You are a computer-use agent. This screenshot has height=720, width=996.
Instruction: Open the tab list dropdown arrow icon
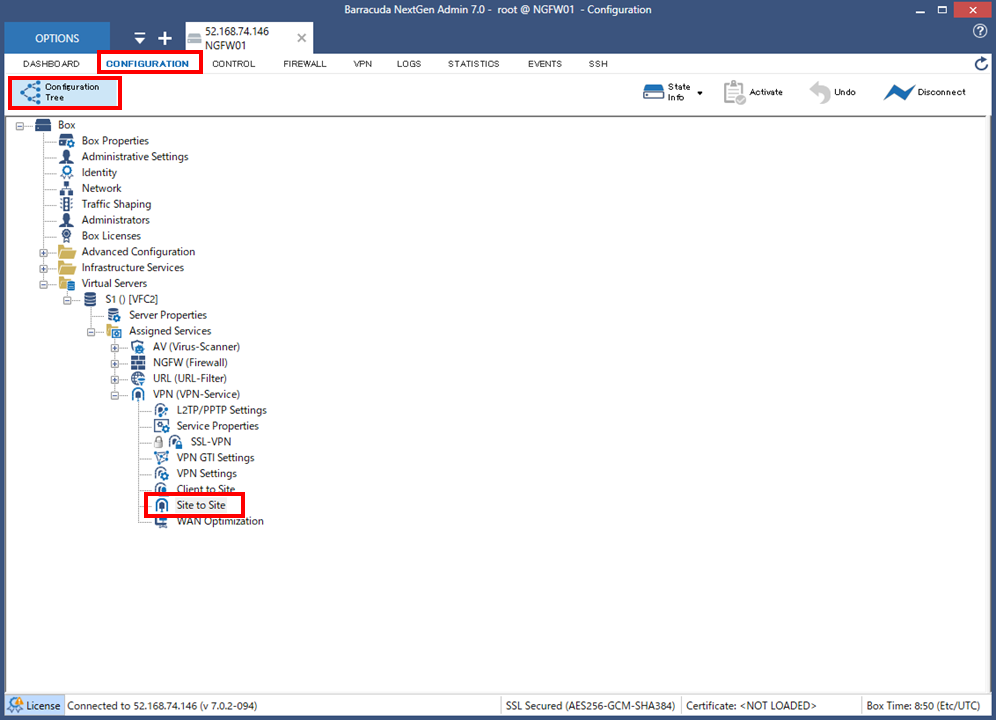tap(140, 38)
